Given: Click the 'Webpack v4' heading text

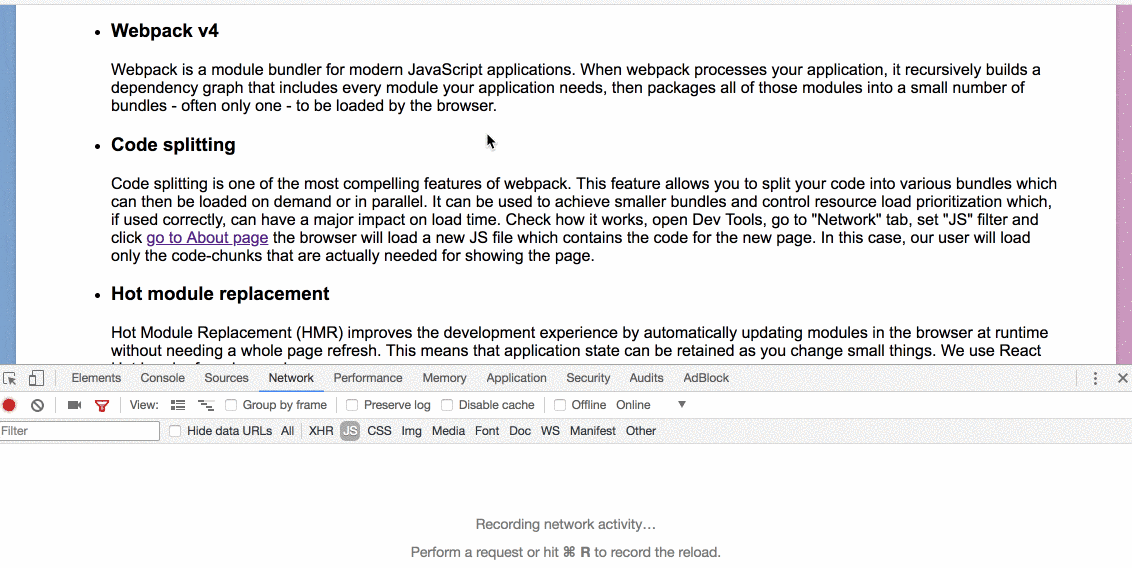Looking at the screenshot, I should (165, 31).
